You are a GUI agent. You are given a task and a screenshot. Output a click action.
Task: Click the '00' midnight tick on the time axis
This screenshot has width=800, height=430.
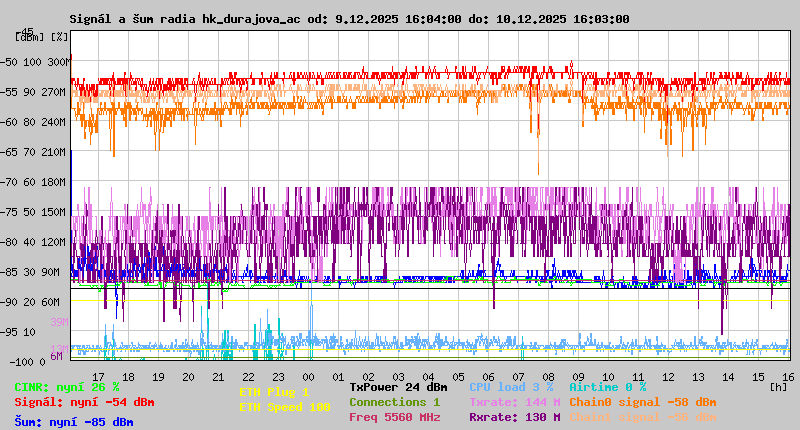(x=308, y=377)
